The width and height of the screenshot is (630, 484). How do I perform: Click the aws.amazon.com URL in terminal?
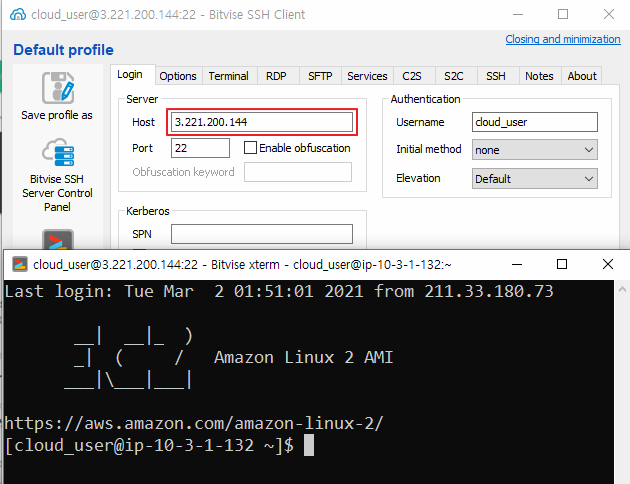(194, 423)
